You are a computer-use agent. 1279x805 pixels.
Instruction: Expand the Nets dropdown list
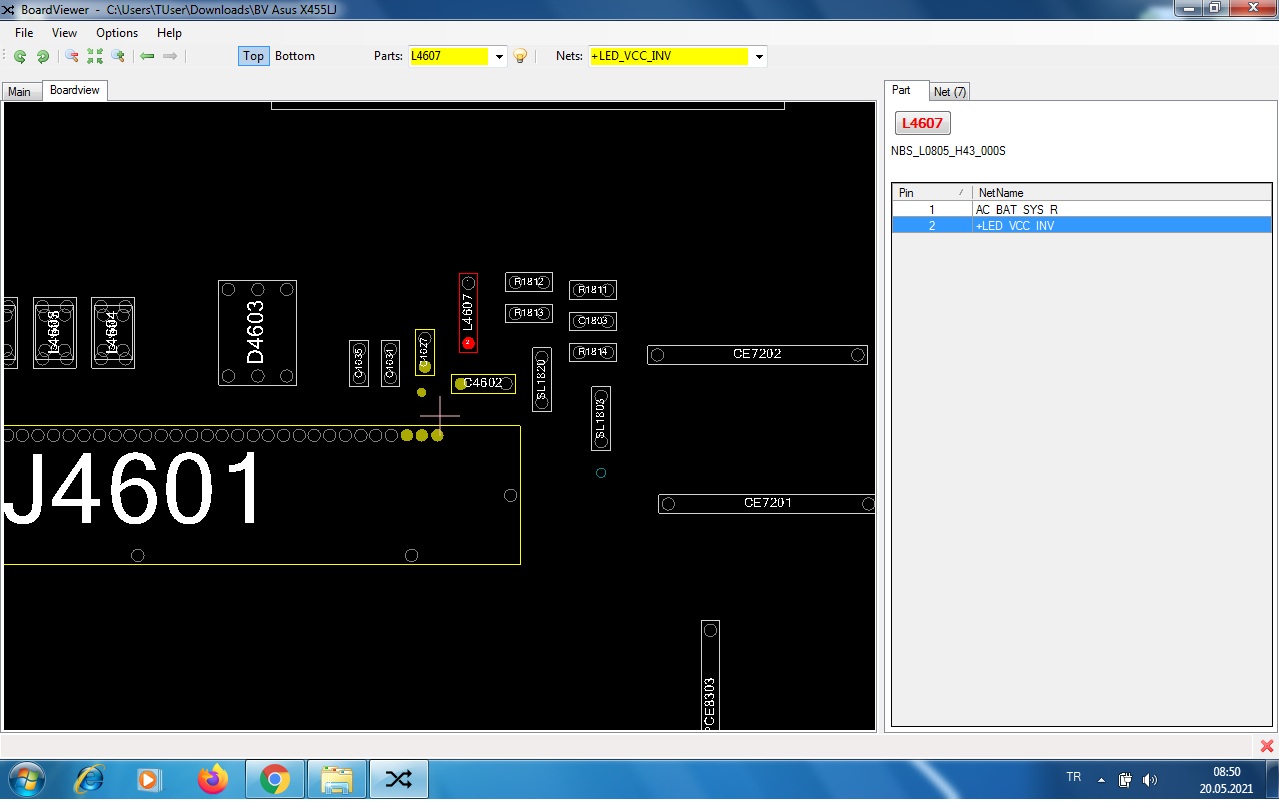pos(759,57)
